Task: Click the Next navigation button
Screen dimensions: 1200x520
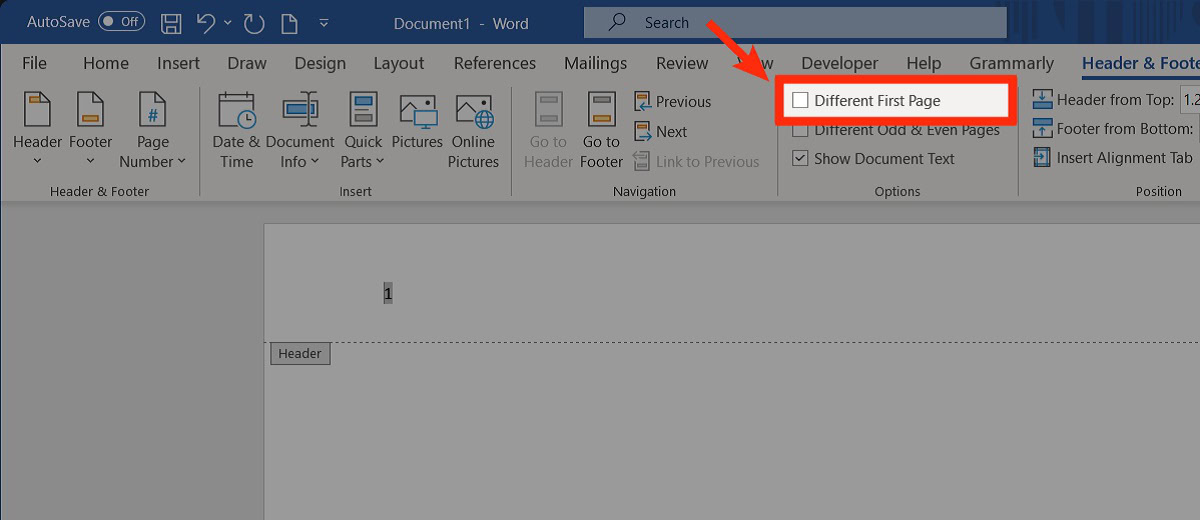Action: [x=661, y=132]
